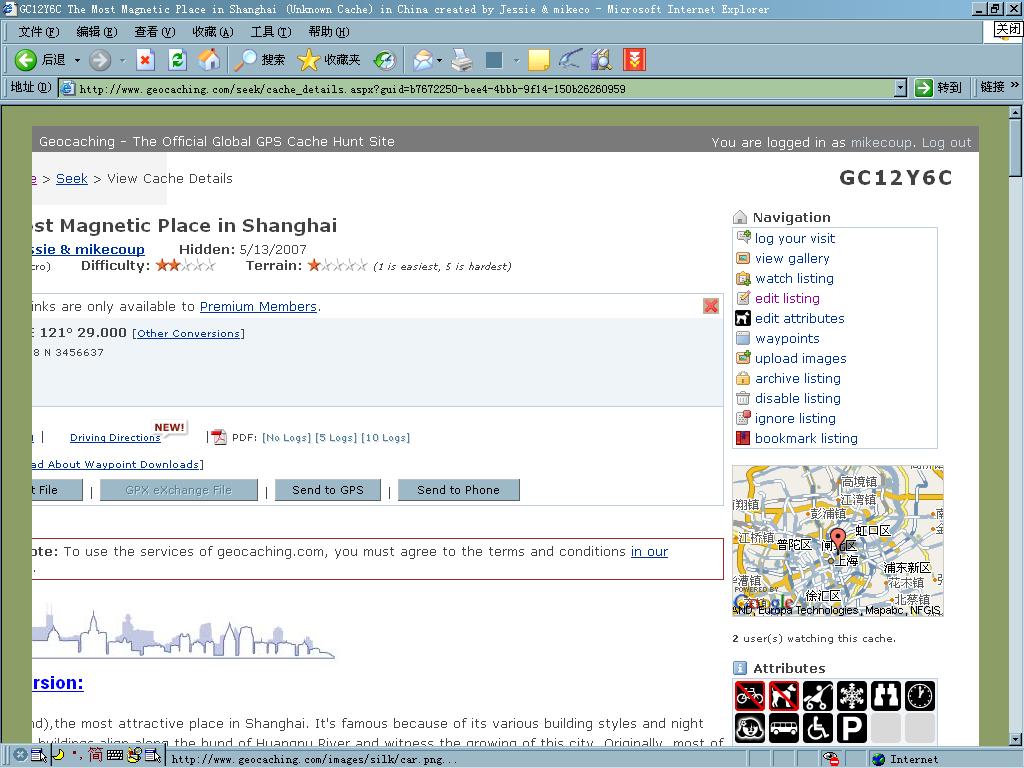Download PDF with No Logs

287,438
